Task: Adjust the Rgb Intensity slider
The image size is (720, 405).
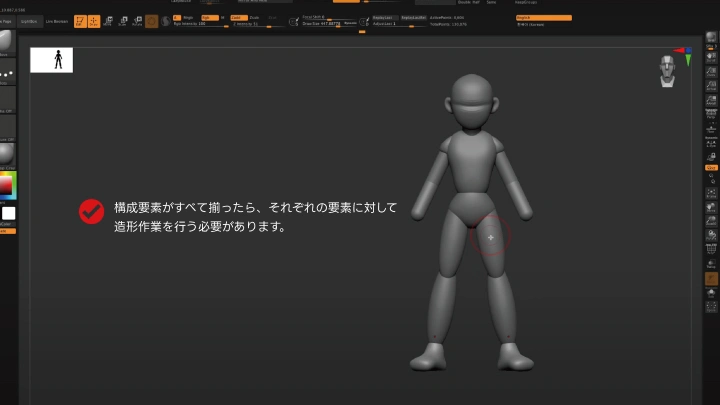Action: point(201,24)
